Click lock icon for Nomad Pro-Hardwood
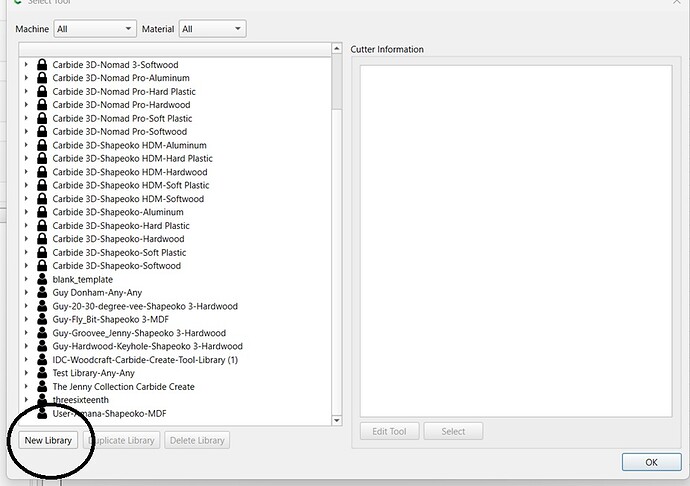The width and height of the screenshot is (690, 486). point(42,105)
